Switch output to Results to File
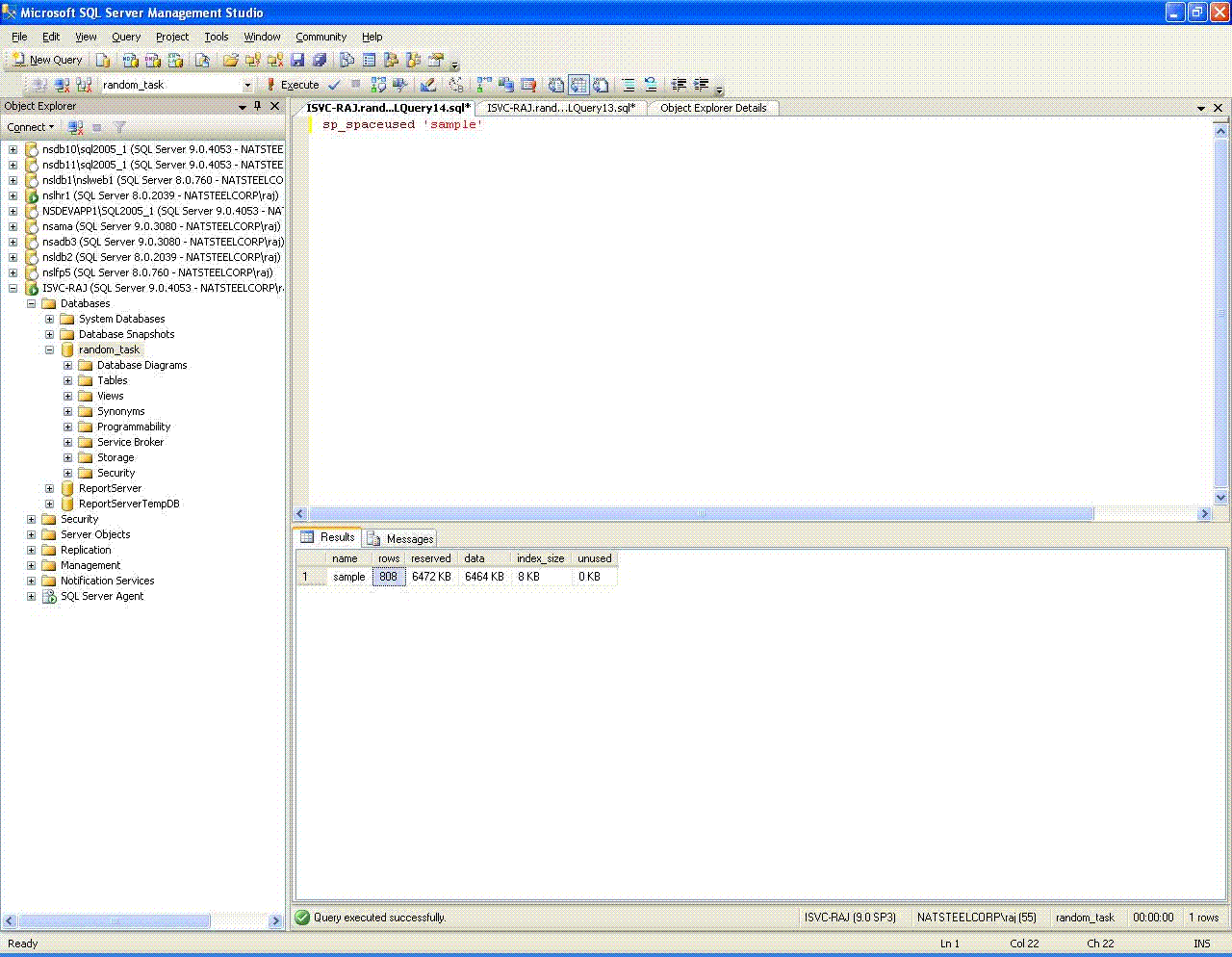This screenshot has width=1232, height=957. (x=601, y=85)
